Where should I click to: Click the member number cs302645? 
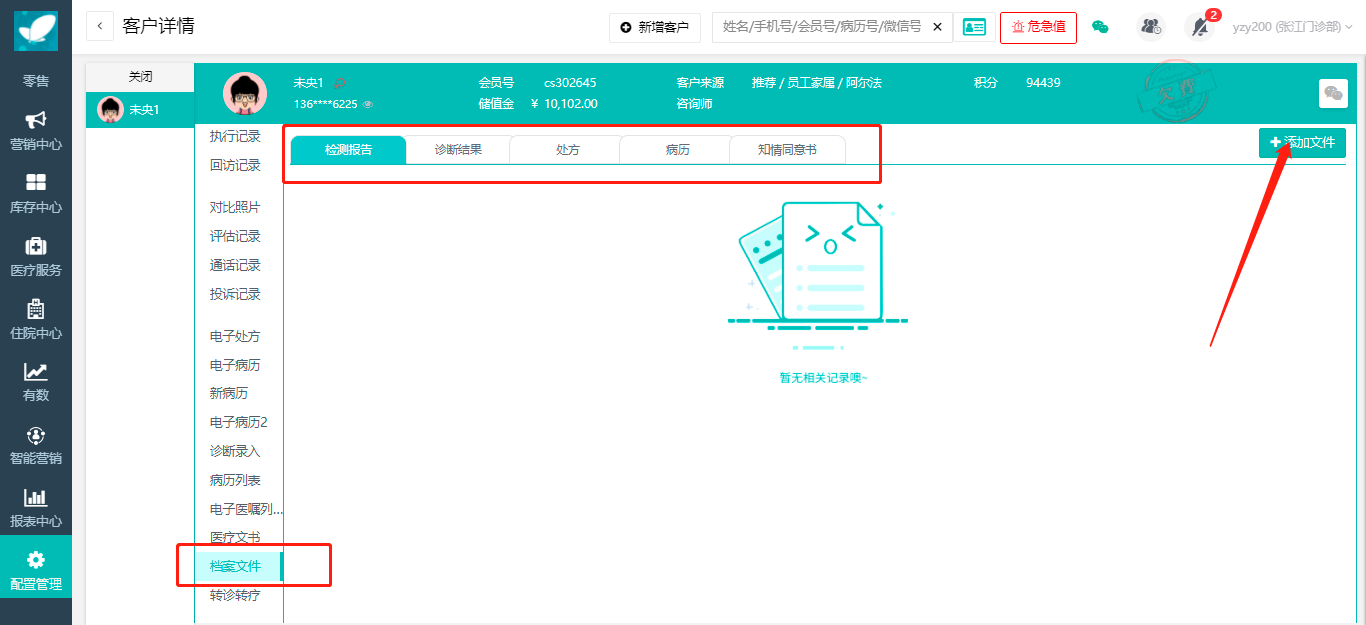pyautogui.click(x=570, y=83)
